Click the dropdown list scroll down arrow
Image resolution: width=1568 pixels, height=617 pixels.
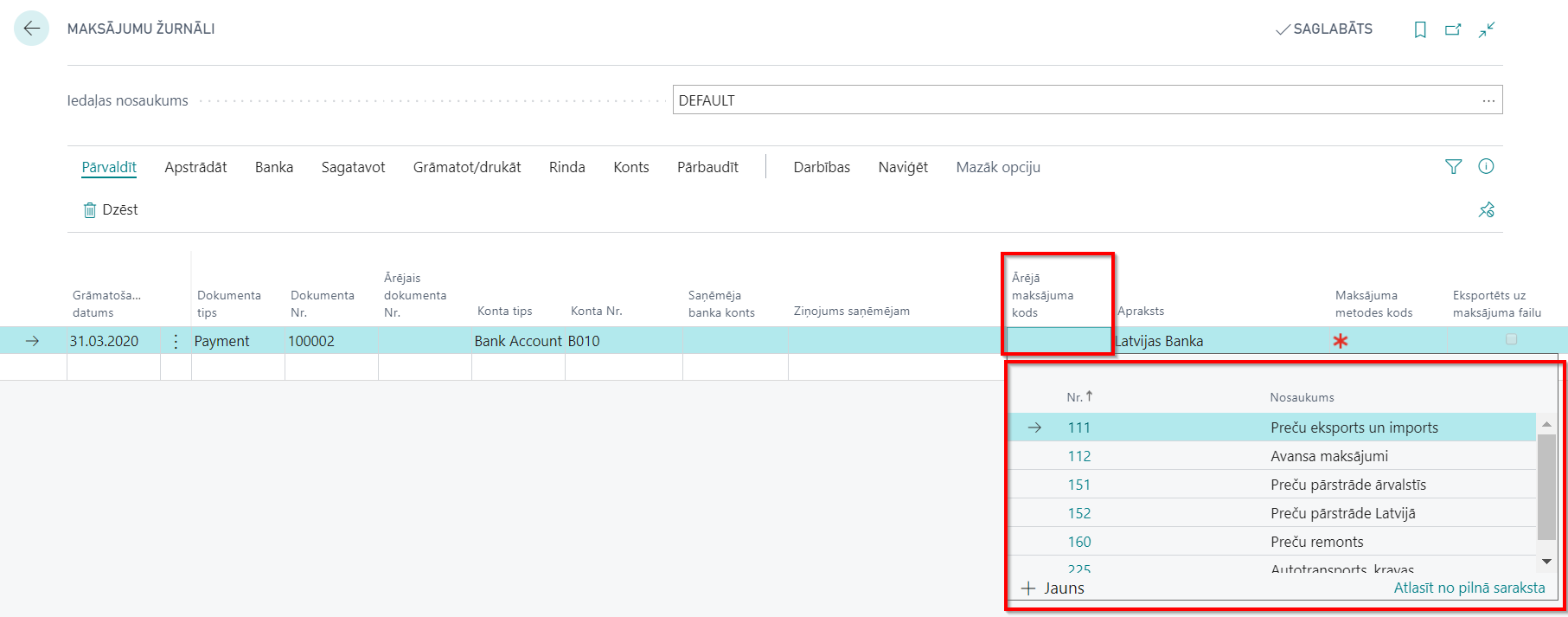pos(1547,562)
